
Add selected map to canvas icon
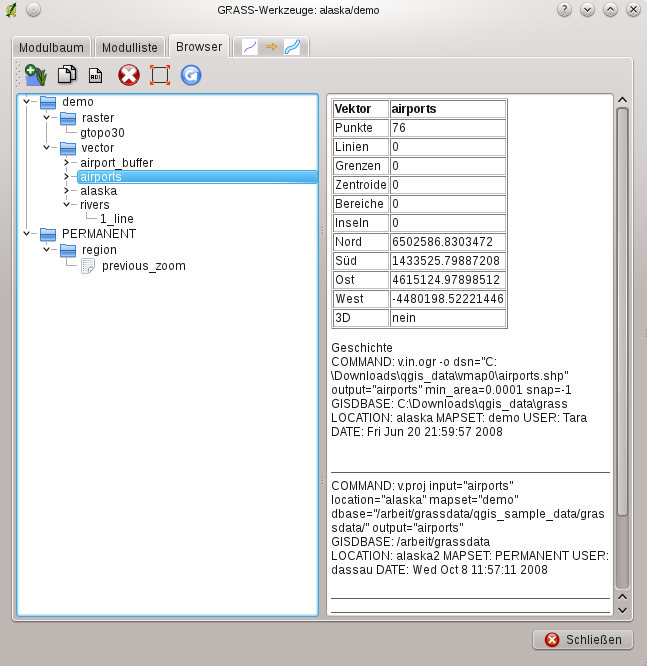(x=35, y=75)
